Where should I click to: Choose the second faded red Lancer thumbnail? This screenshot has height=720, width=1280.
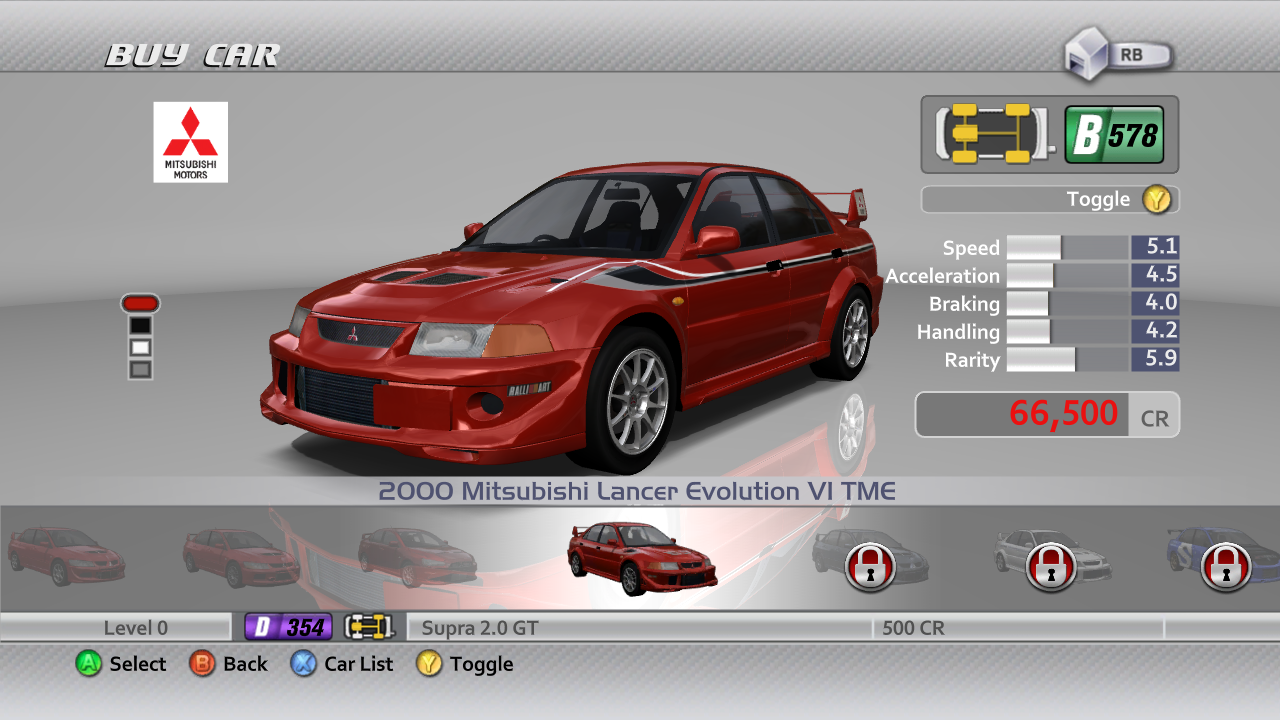pyautogui.click(x=241, y=556)
